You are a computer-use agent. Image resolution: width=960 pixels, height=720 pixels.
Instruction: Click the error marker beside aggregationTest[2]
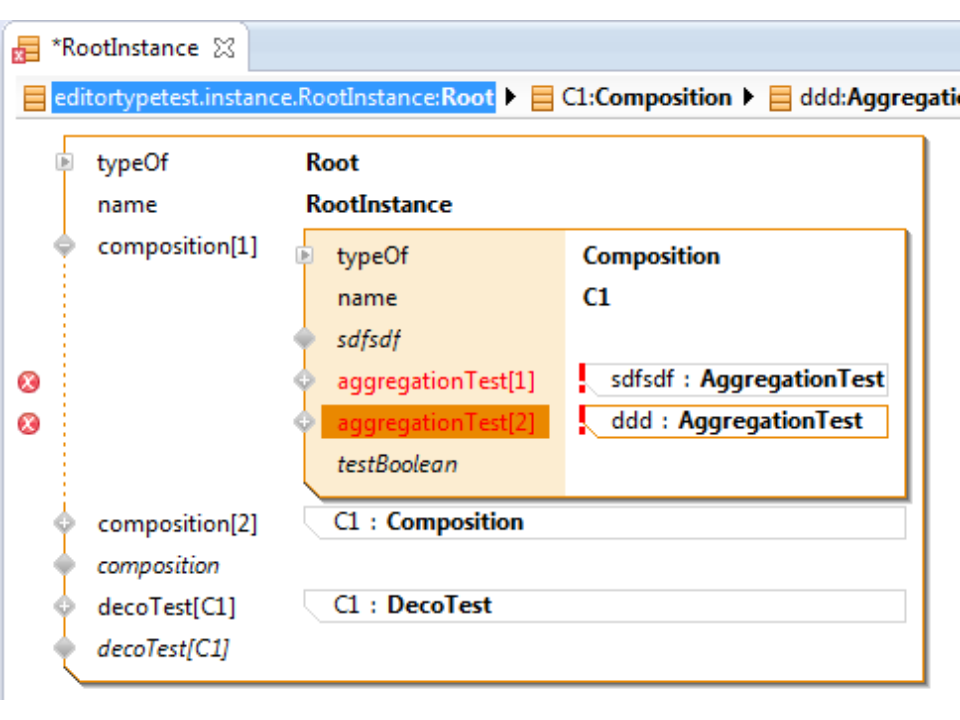click(x=30, y=424)
